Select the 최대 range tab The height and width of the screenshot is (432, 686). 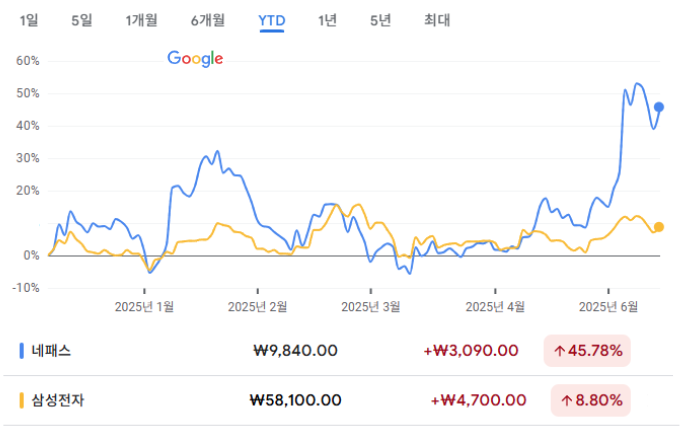pos(437,20)
